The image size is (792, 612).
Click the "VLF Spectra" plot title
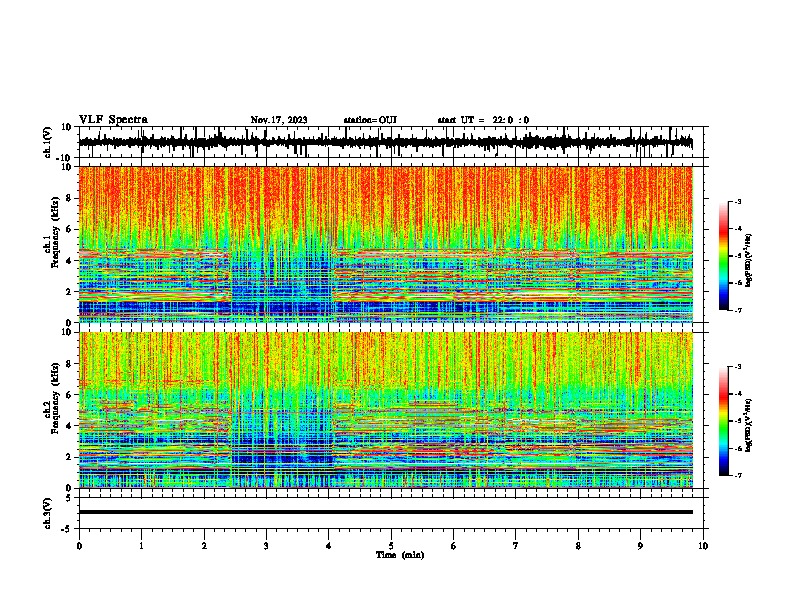coord(113,120)
